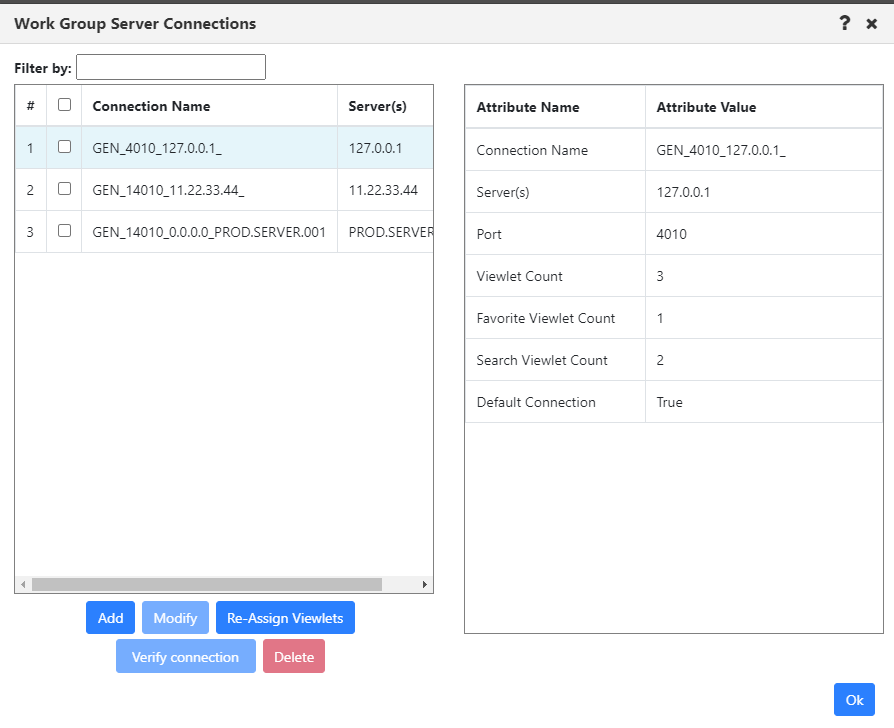Viewport: 894px width, 728px height.
Task: Click the Server(s) attribute label
Action: point(503,193)
